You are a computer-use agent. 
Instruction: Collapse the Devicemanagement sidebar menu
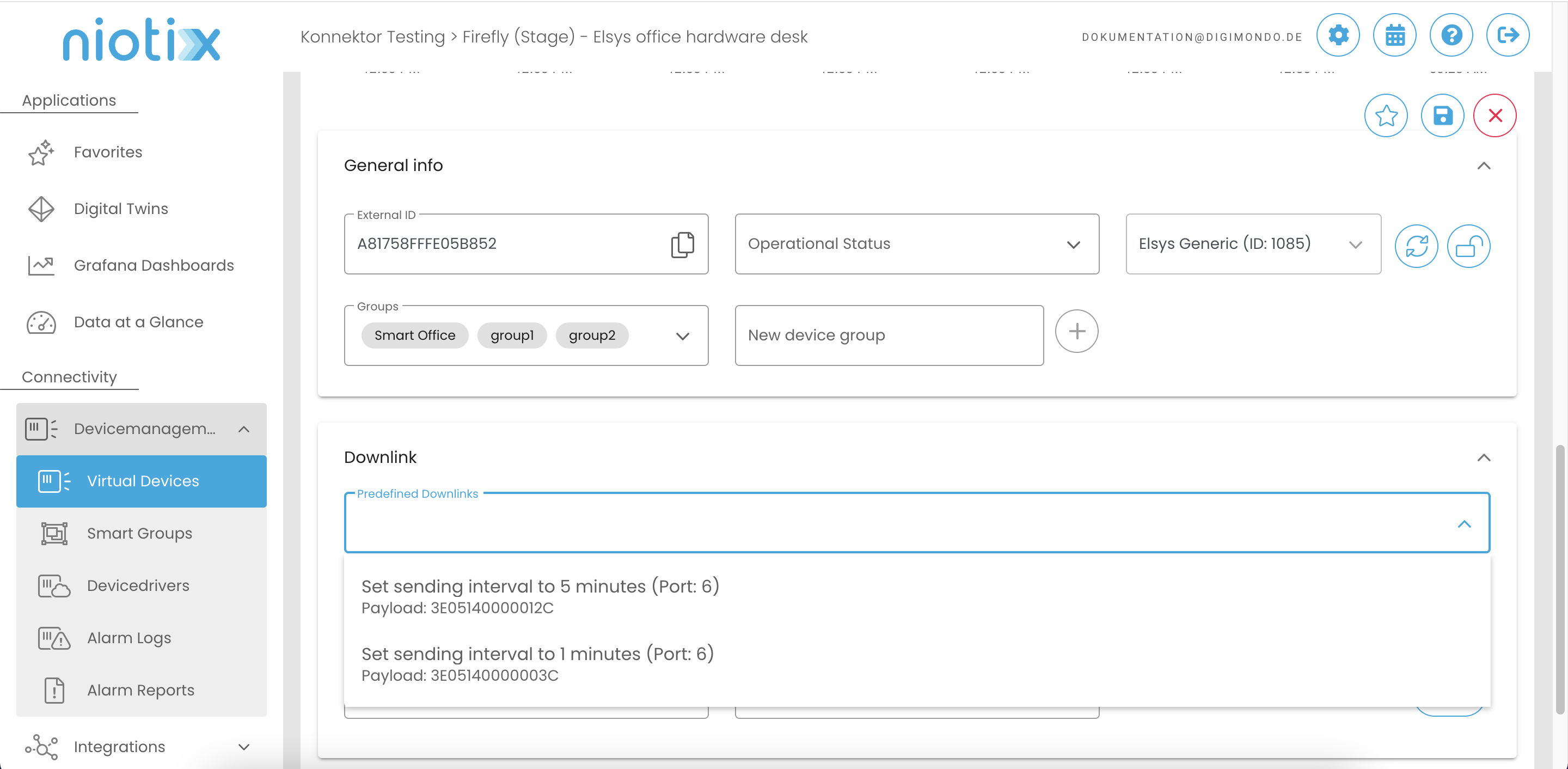coord(243,429)
